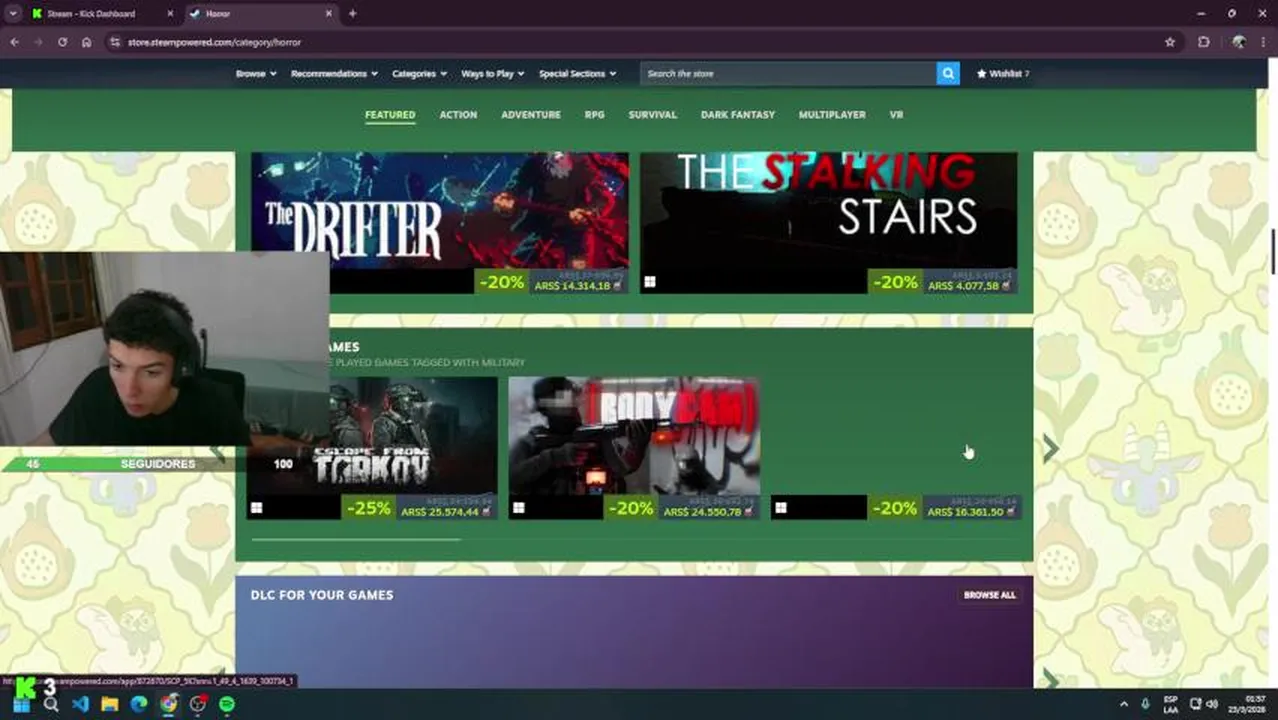Open File Explorer from taskbar
The width and height of the screenshot is (1278, 720).
pyautogui.click(x=110, y=704)
